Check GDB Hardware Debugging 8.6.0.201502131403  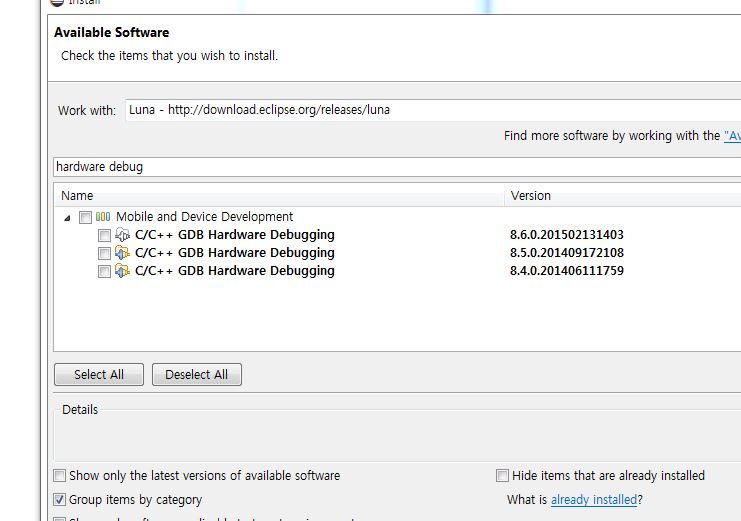(x=104, y=235)
